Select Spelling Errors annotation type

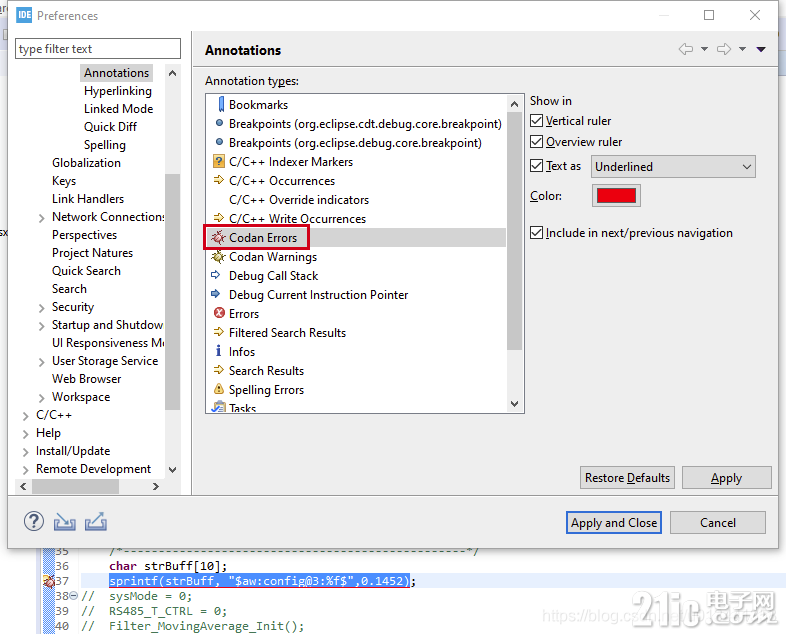[x=356, y=390]
